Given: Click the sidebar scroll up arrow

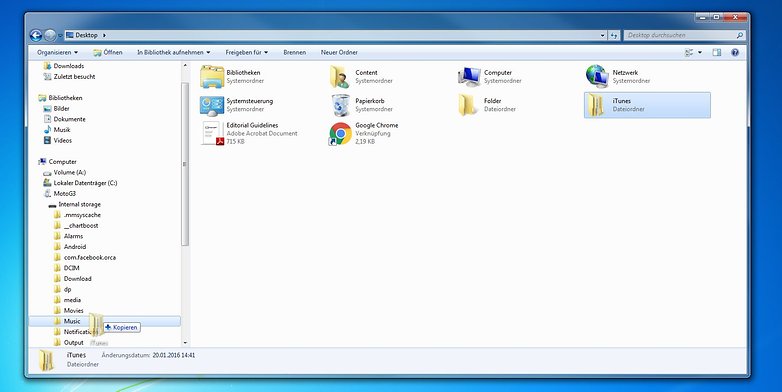Looking at the screenshot, I should click(x=185, y=65).
